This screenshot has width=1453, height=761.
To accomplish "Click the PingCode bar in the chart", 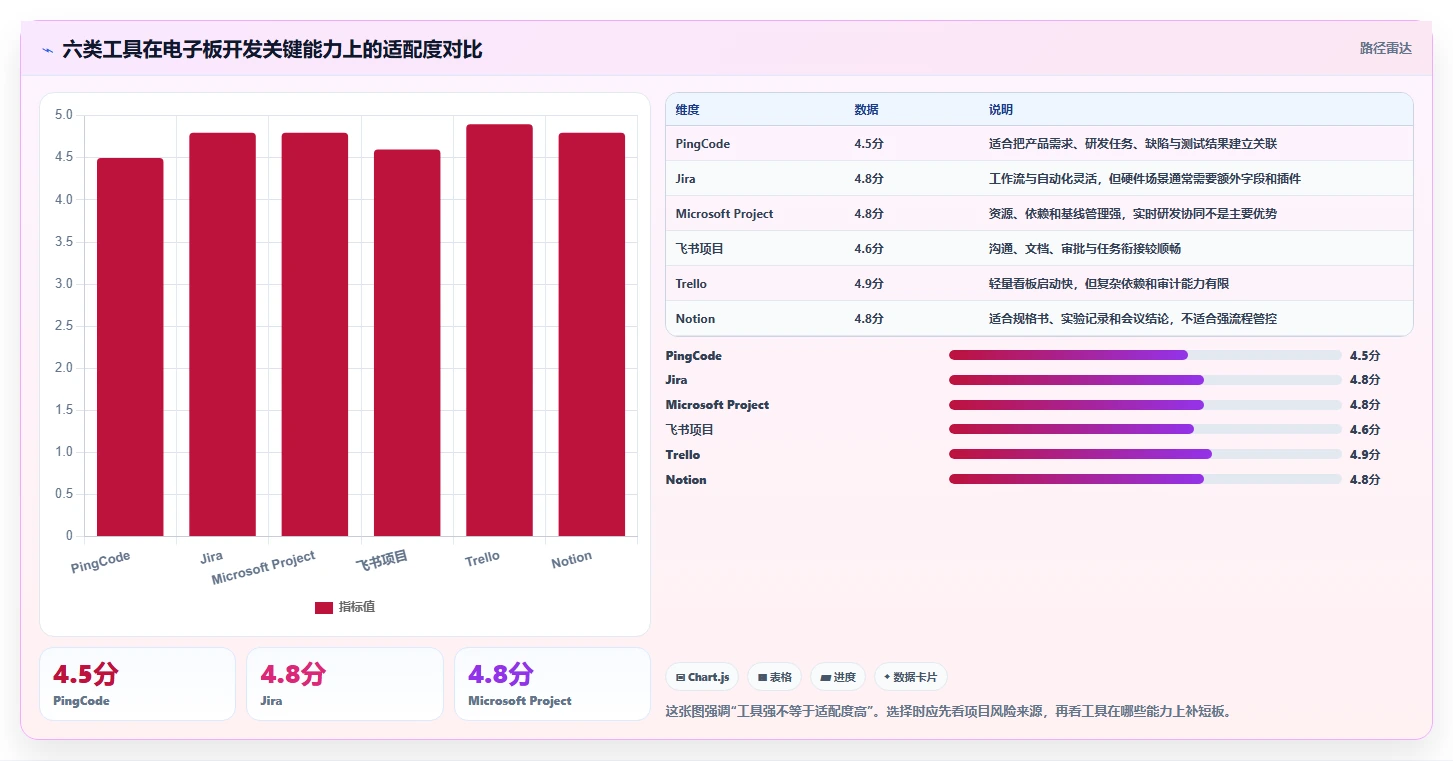I will click(130, 347).
